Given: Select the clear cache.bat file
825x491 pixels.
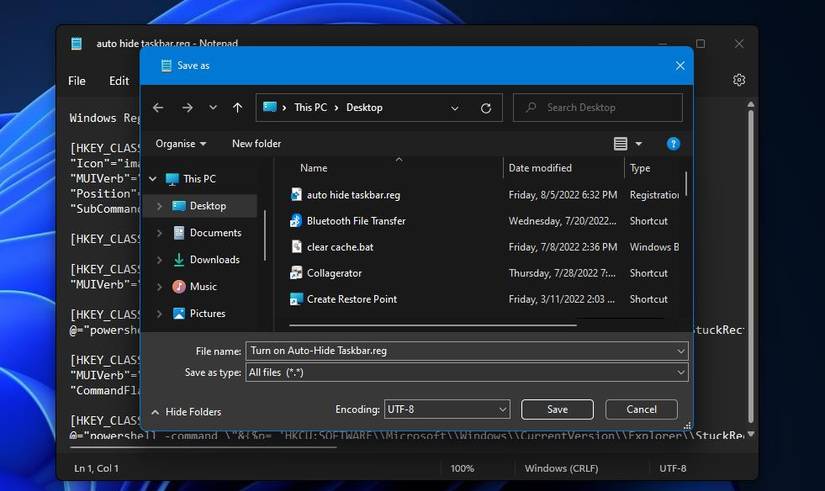Looking at the screenshot, I should pos(340,247).
